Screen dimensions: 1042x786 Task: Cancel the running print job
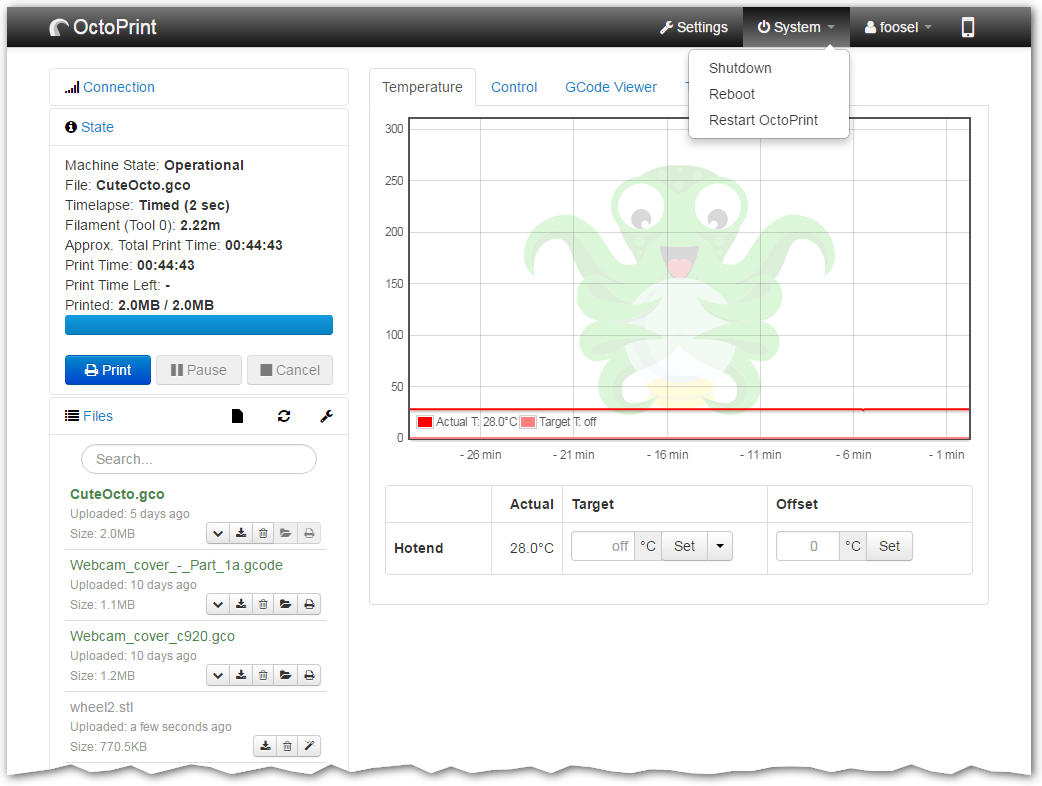pyautogui.click(x=289, y=370)
